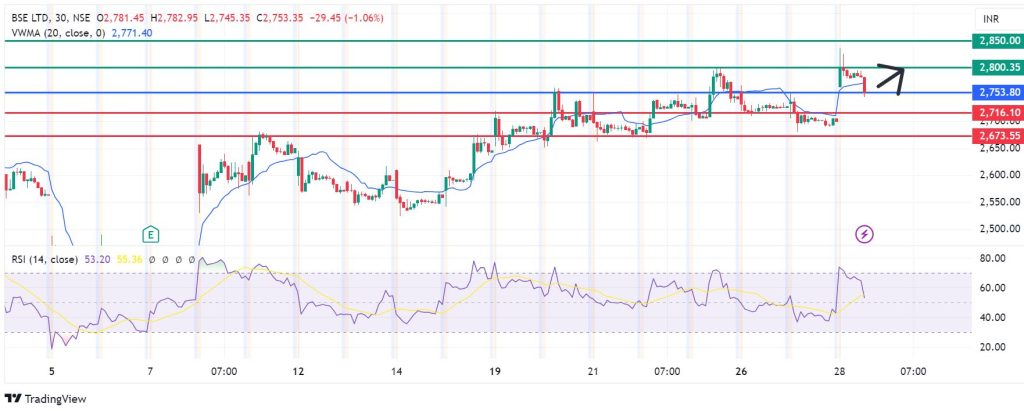This screenshot has height=411, width=1024.
Task: Click the 2,850.00 green price label
Action: coord(997,41)
